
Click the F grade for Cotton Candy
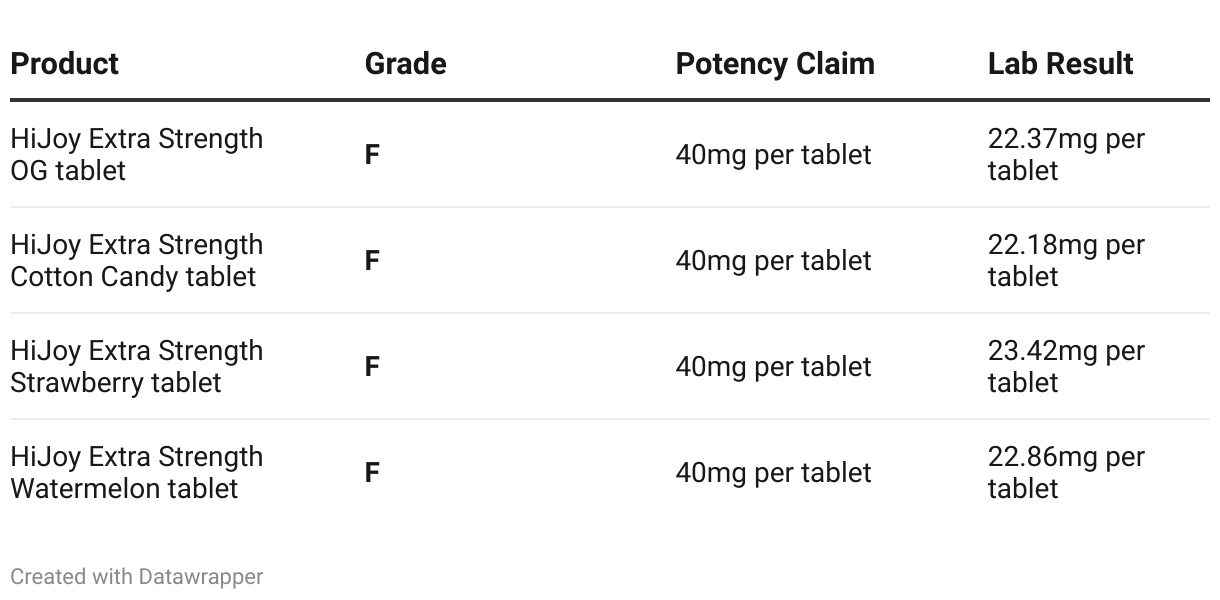(x=372, y=261)
